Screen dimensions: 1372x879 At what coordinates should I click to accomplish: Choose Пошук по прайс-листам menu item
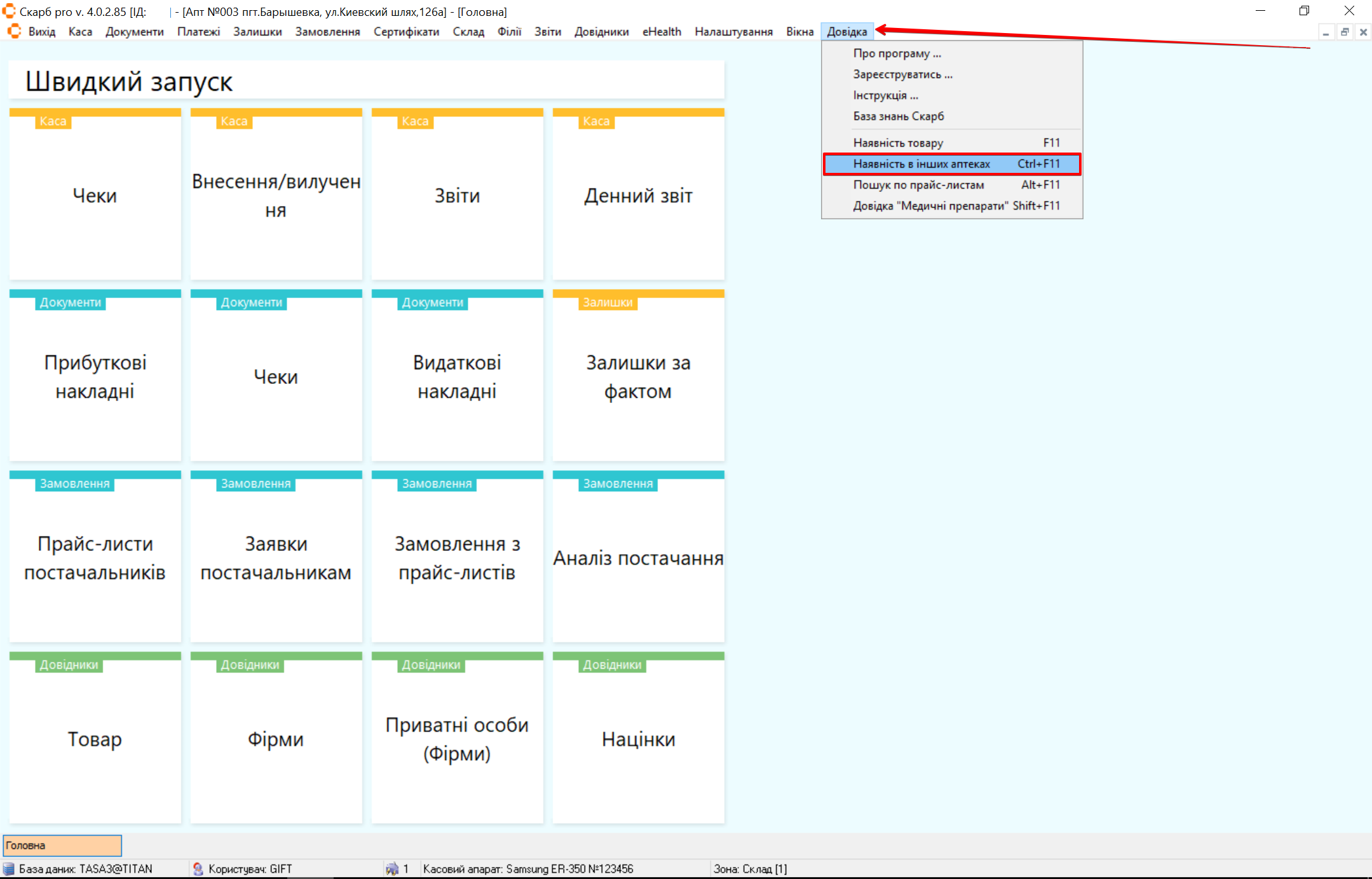pyautogui.click(x=918, y=185)
